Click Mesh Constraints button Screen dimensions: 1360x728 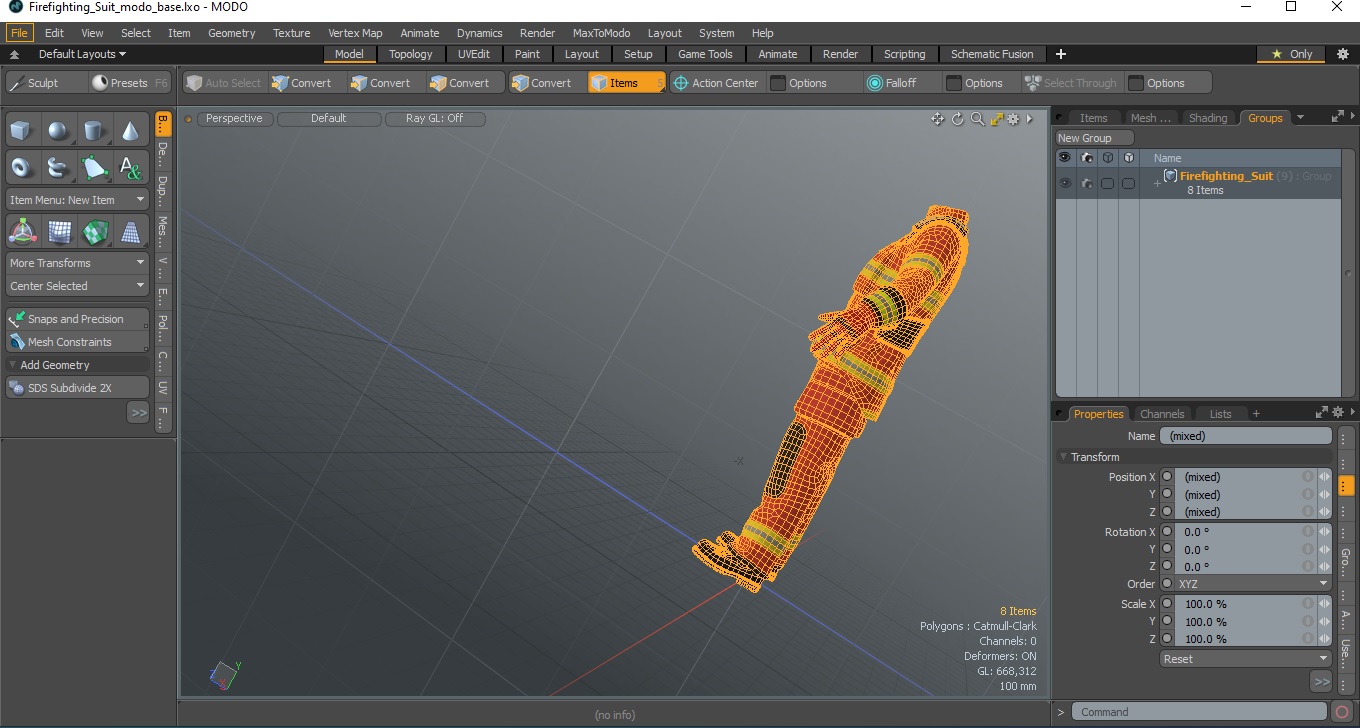point(77,342)
